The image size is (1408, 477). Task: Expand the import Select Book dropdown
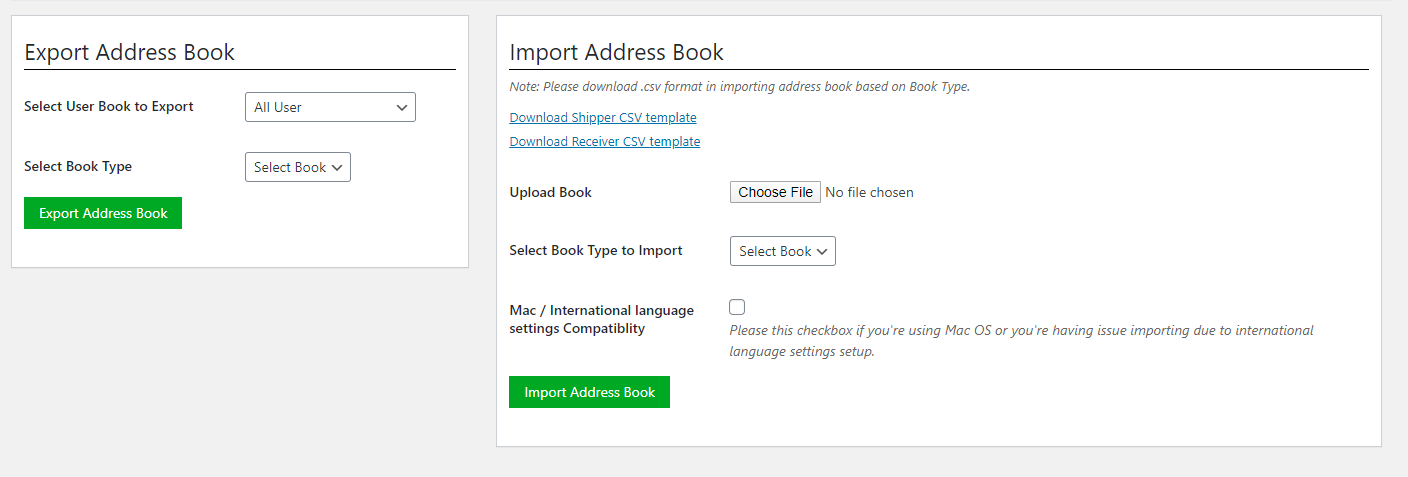(783, 251)
